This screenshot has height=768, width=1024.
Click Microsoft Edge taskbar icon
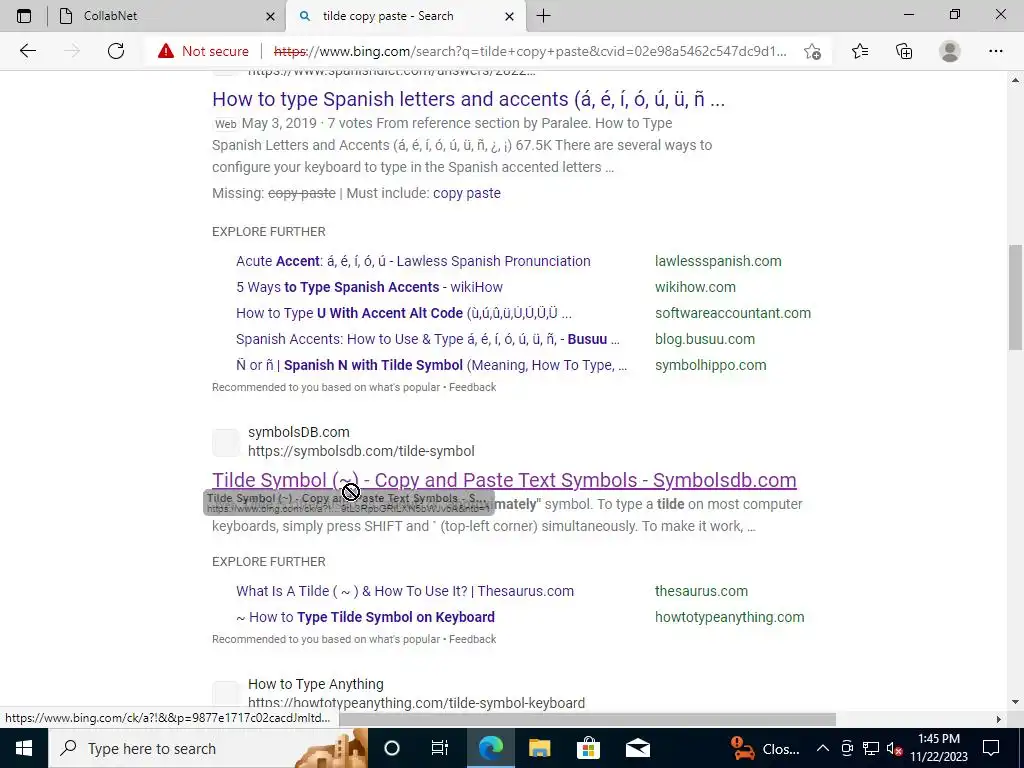tap(490, 748)
